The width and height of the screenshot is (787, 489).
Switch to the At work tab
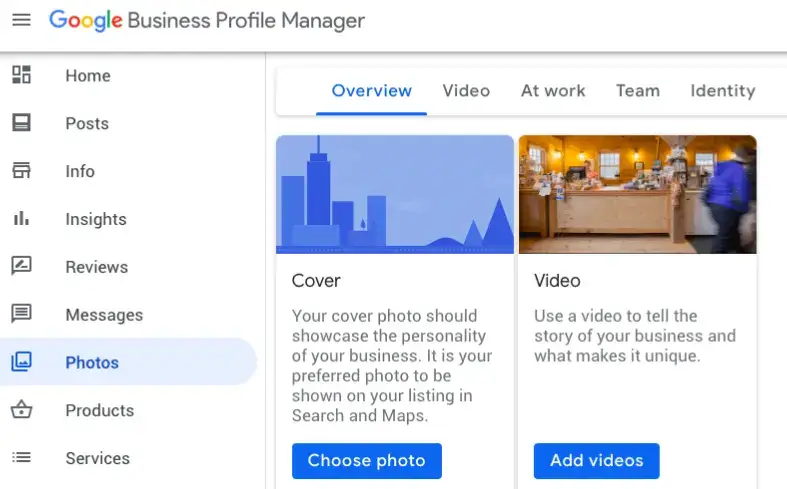pos(553,91)
